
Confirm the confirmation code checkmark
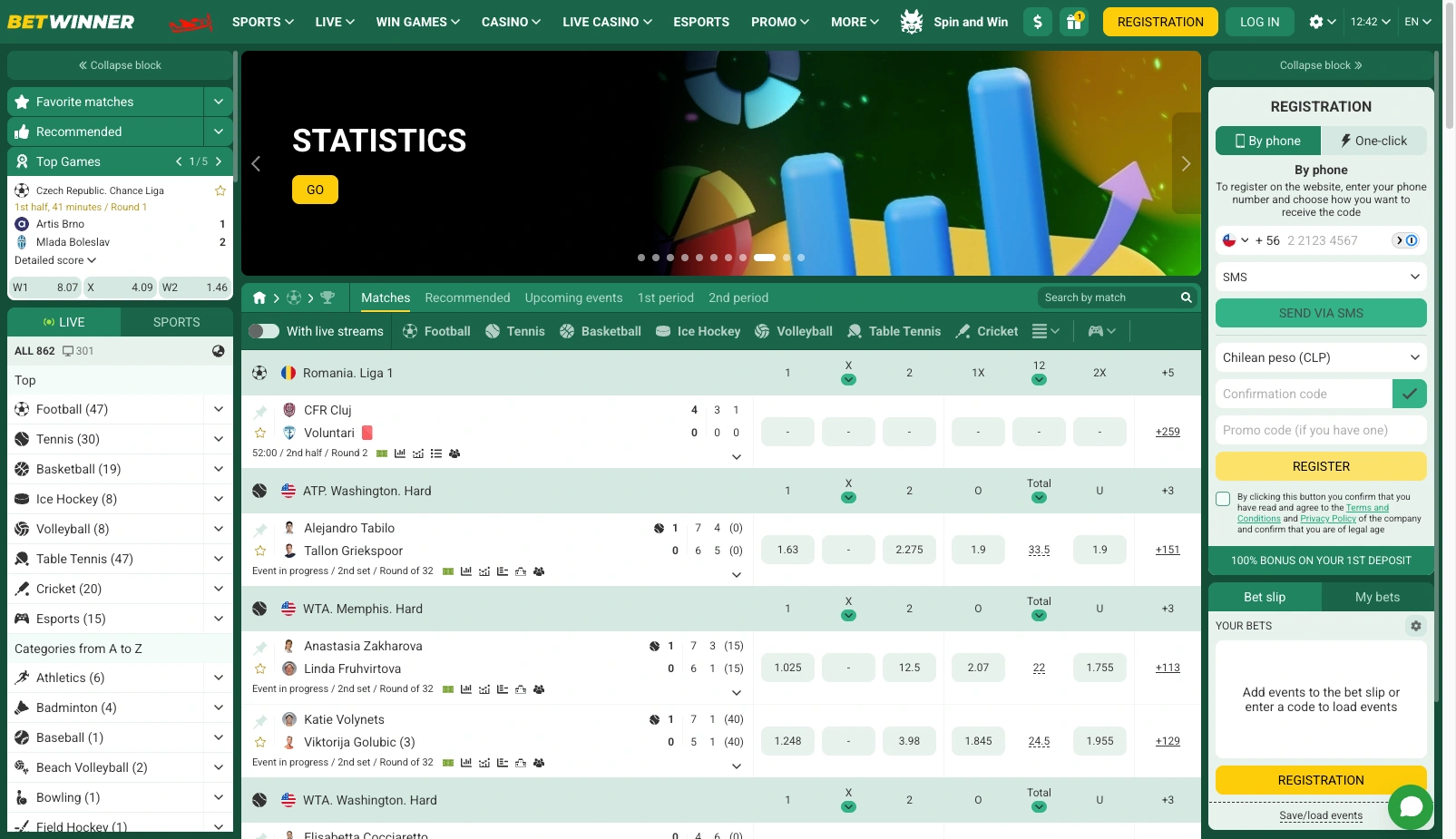[x=1409, y=394]
